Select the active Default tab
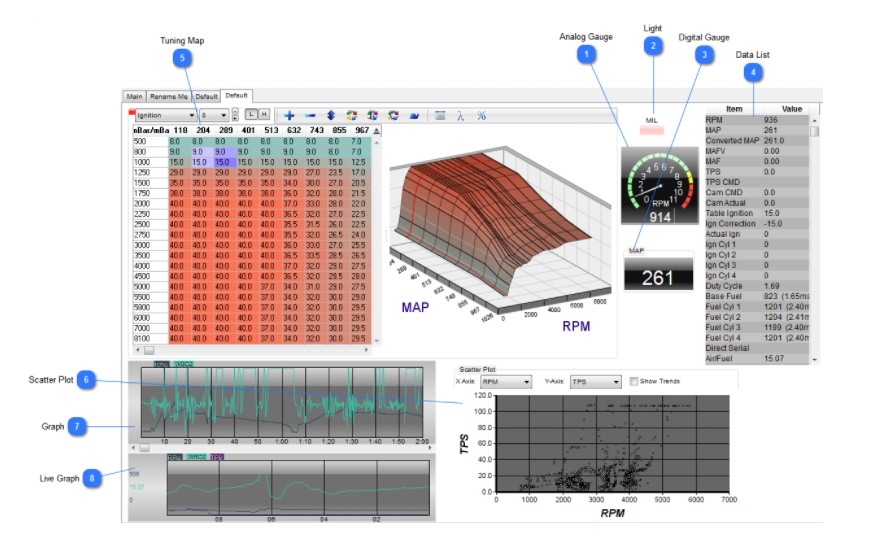The width and height of the screenshot is (884, 554). pos(236,95)
